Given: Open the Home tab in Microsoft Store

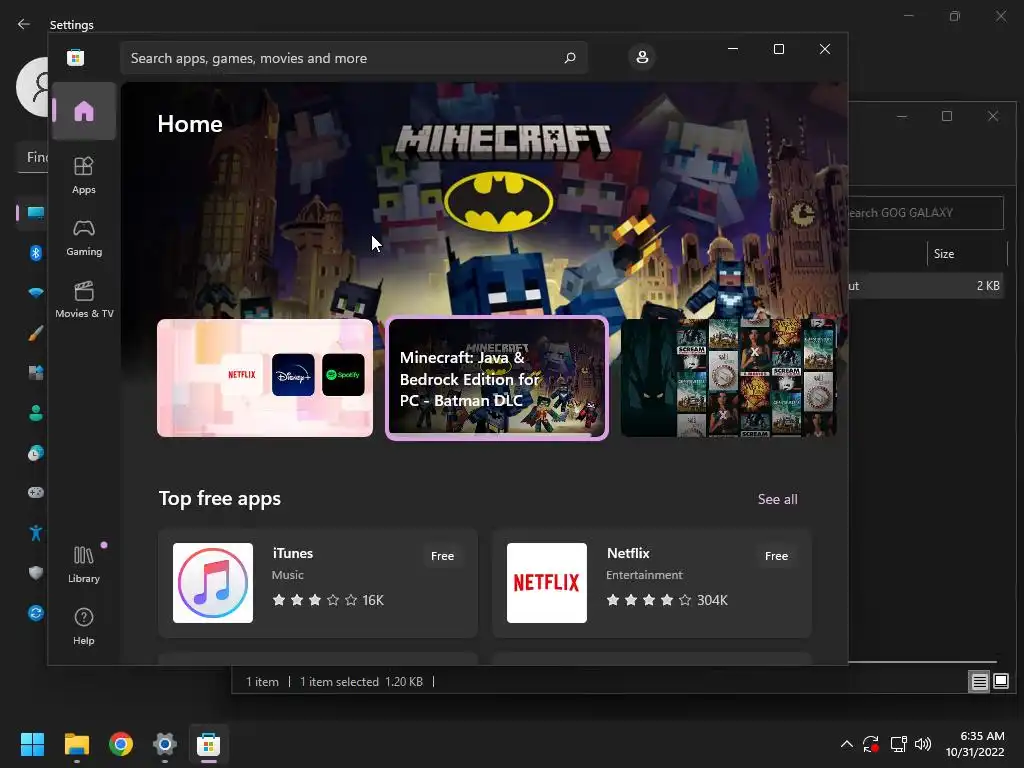Looking at the screenshot, I should pyautogui.click(x=84, y=111).
